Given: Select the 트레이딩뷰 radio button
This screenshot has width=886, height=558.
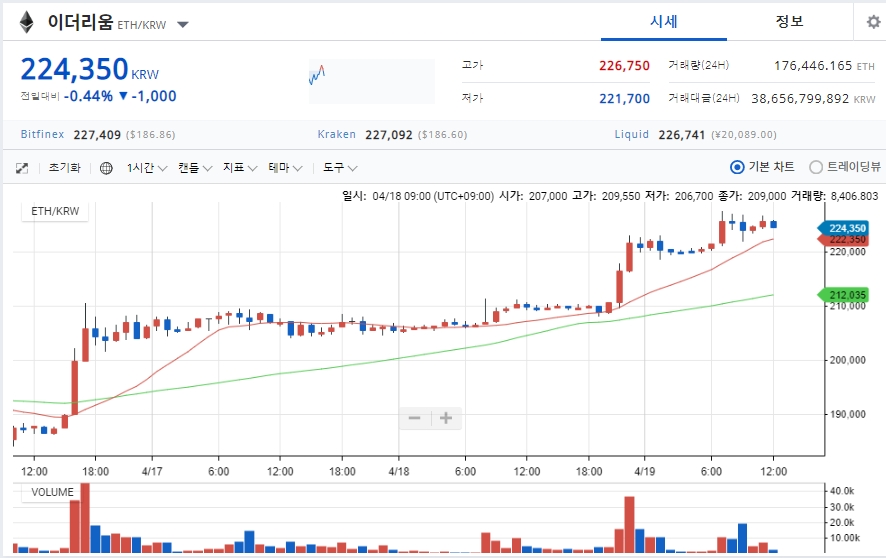Looking at the screenshot, I should click(x=816, y=167).
